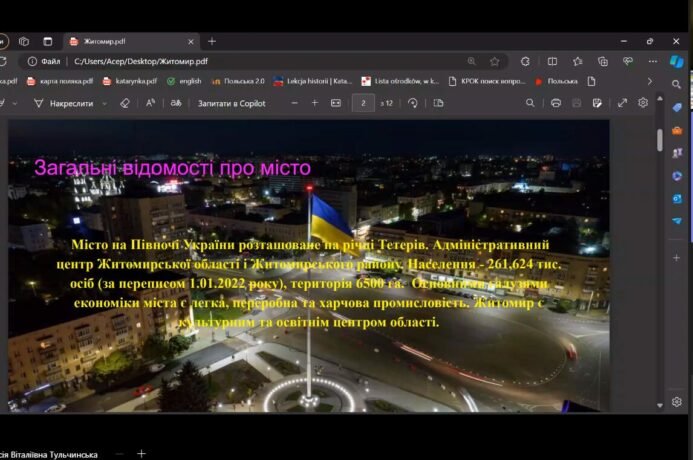The height and width of the screenshot is (460, 693).
Task: Click the Rotate page icon
Action: [411, 103]
